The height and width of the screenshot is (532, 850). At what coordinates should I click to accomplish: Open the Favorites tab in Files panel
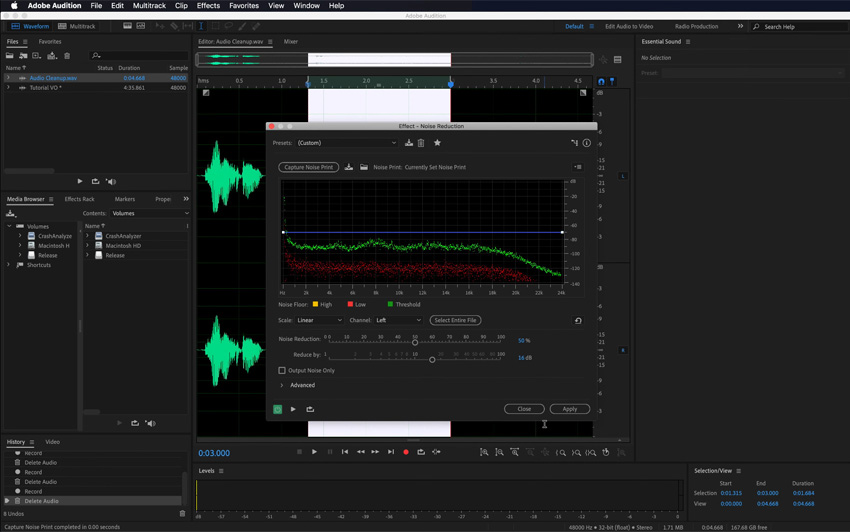50,41
